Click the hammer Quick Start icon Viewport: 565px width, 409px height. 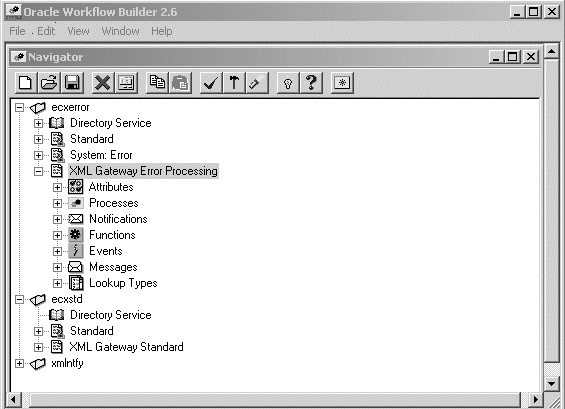click(x=234, y=83)
